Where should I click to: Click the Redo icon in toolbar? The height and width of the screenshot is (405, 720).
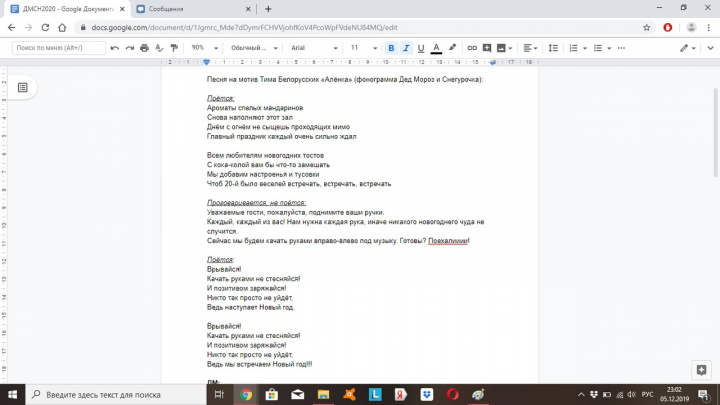[129, 48]
